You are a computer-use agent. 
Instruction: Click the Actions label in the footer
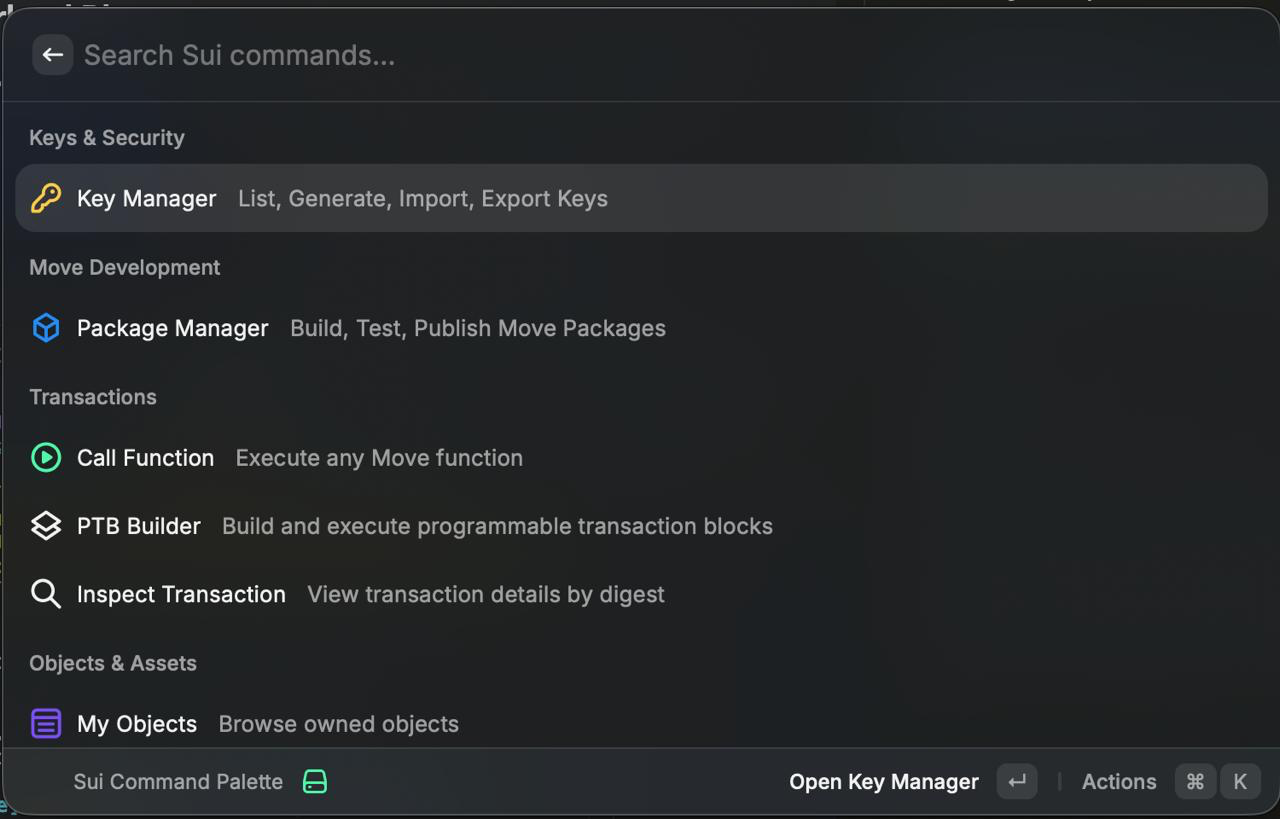1119,781
